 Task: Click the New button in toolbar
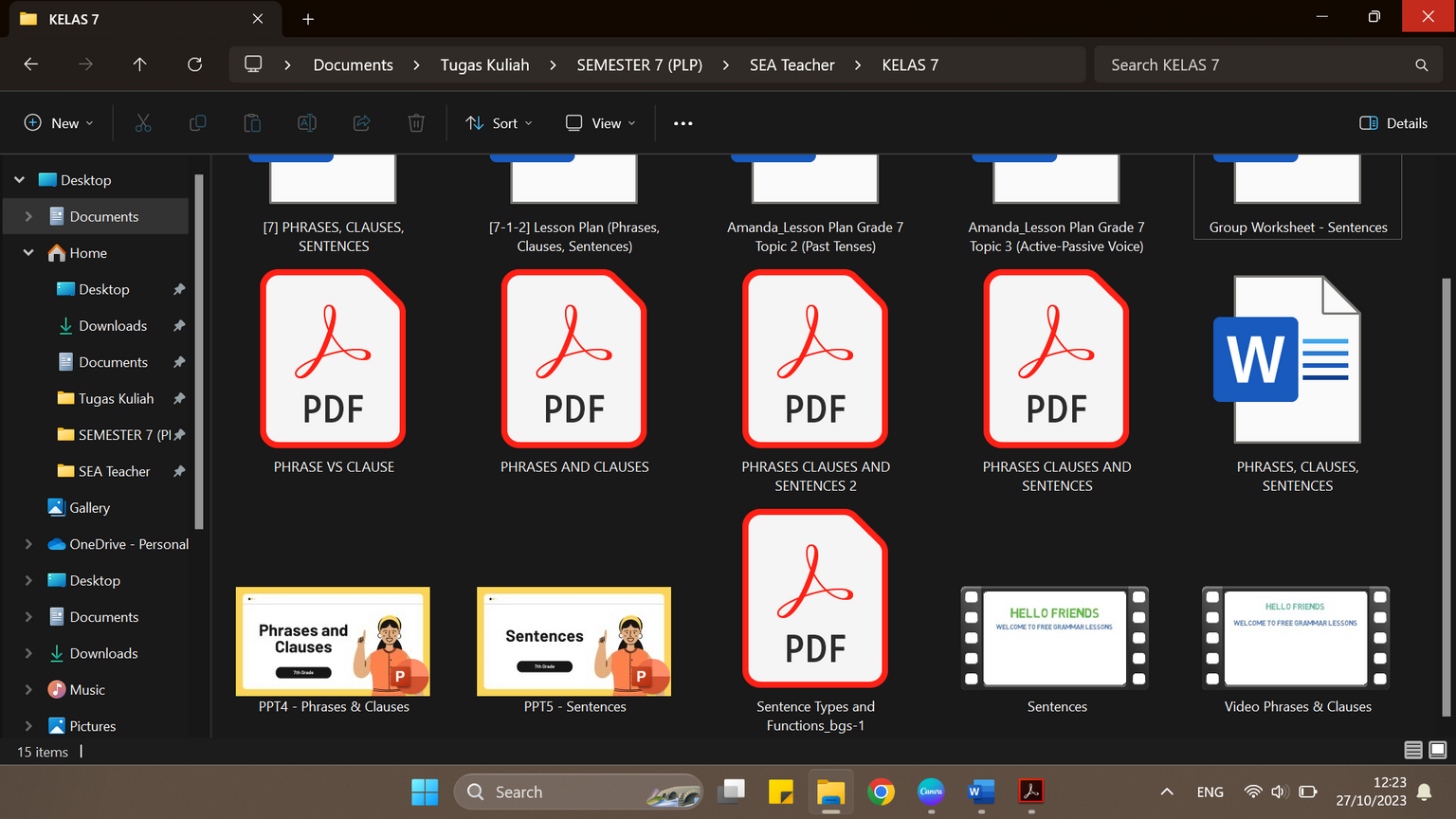pos(59,123)
